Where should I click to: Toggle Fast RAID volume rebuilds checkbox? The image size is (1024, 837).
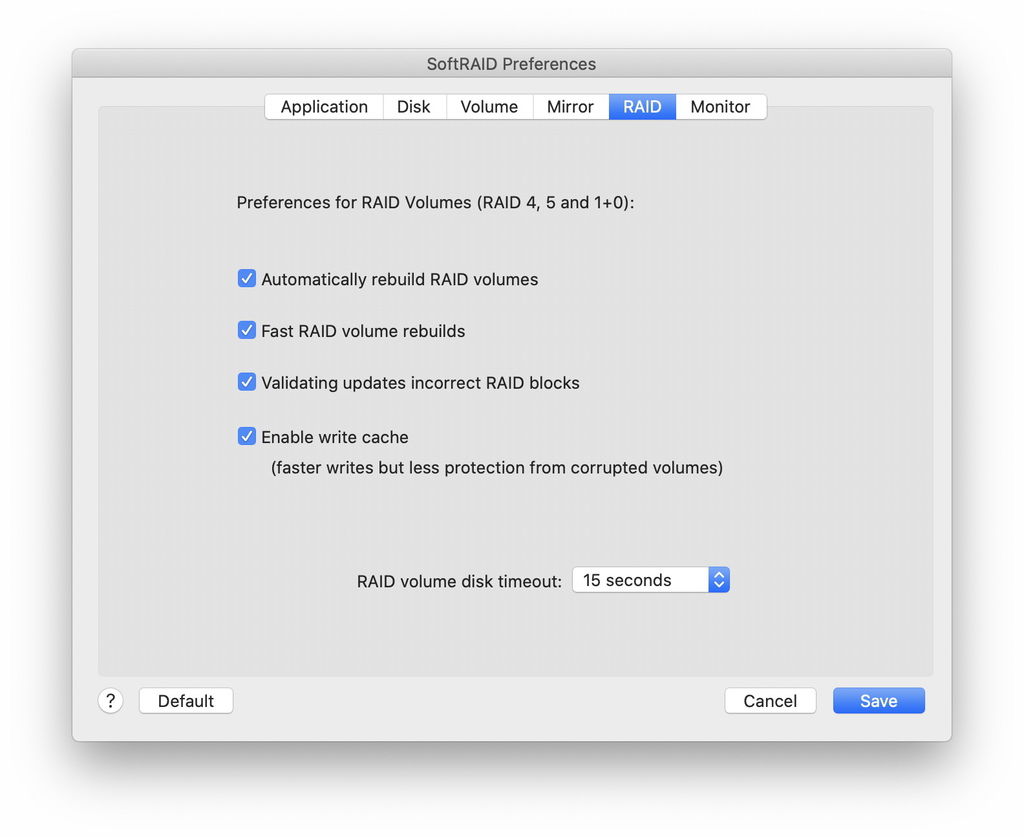pos(247,330)
